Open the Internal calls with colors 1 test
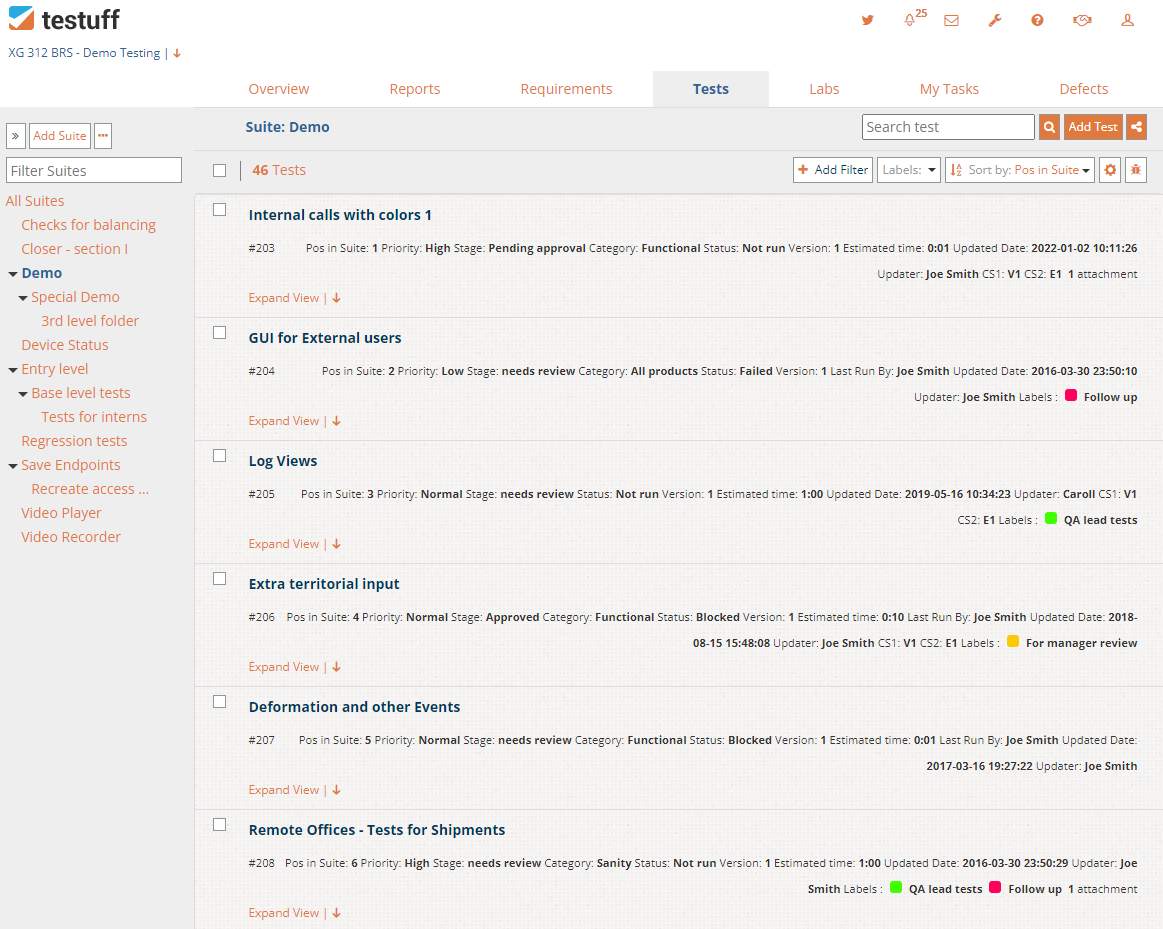Image resolution: width=1163 pixels, height=929 pixels. point(340,215)
